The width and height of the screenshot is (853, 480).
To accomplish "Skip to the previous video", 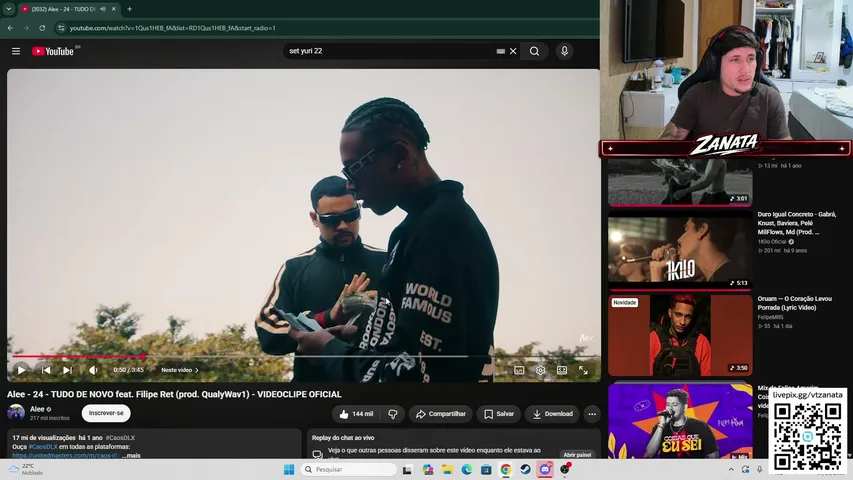I will pos(46,370).
